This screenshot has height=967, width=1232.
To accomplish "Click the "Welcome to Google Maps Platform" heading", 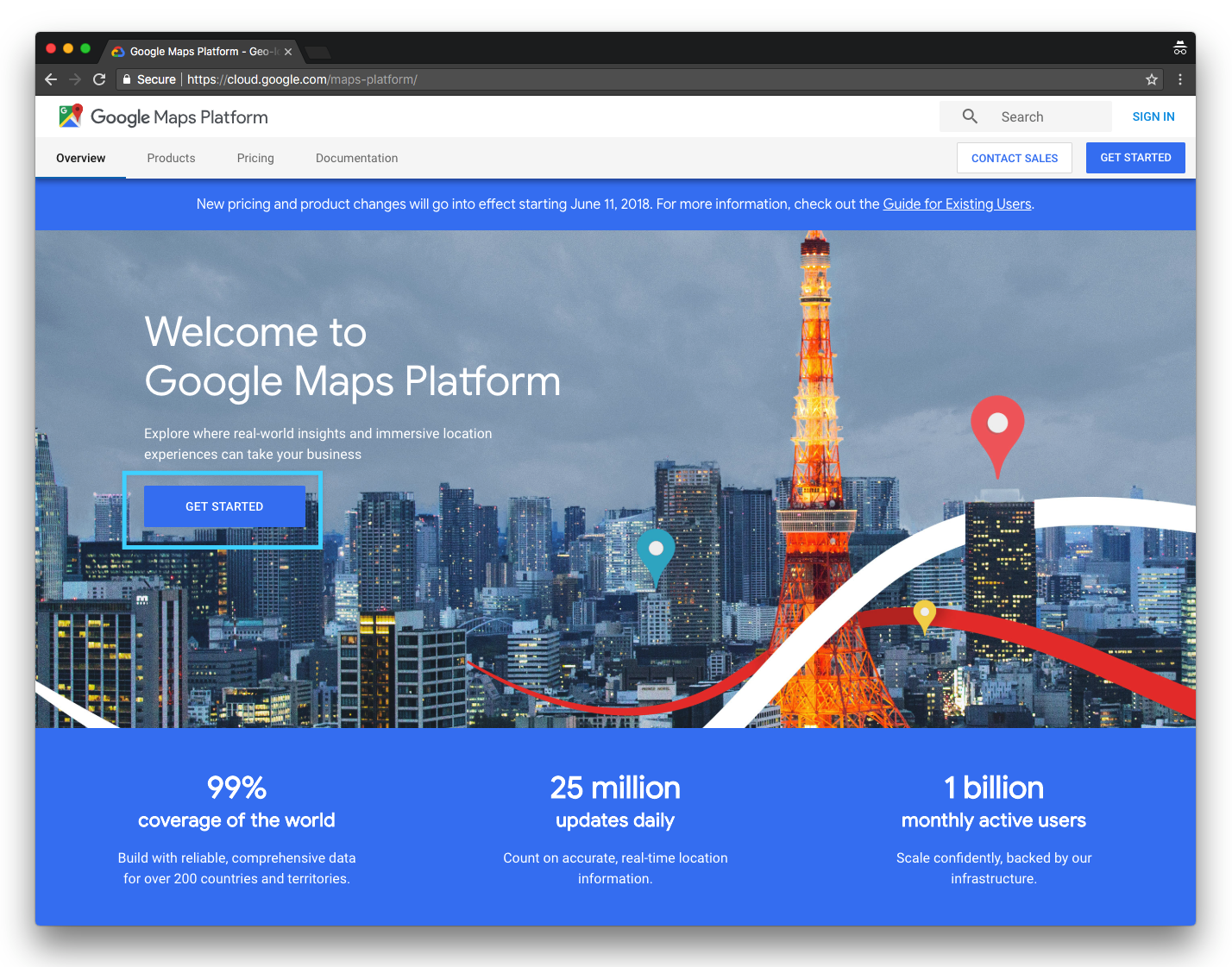I will click(352, 356).
